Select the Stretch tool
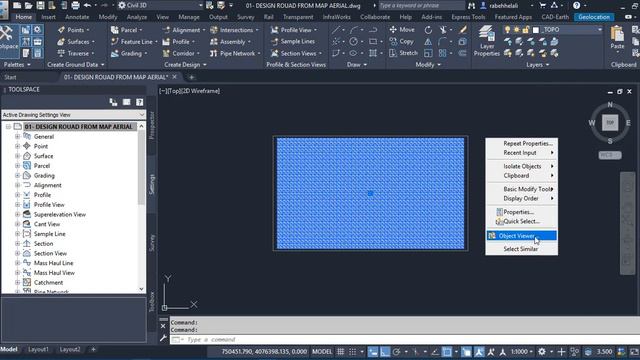Image resolution: width=640 pixels, height=360 pixels. click(403, 53)
